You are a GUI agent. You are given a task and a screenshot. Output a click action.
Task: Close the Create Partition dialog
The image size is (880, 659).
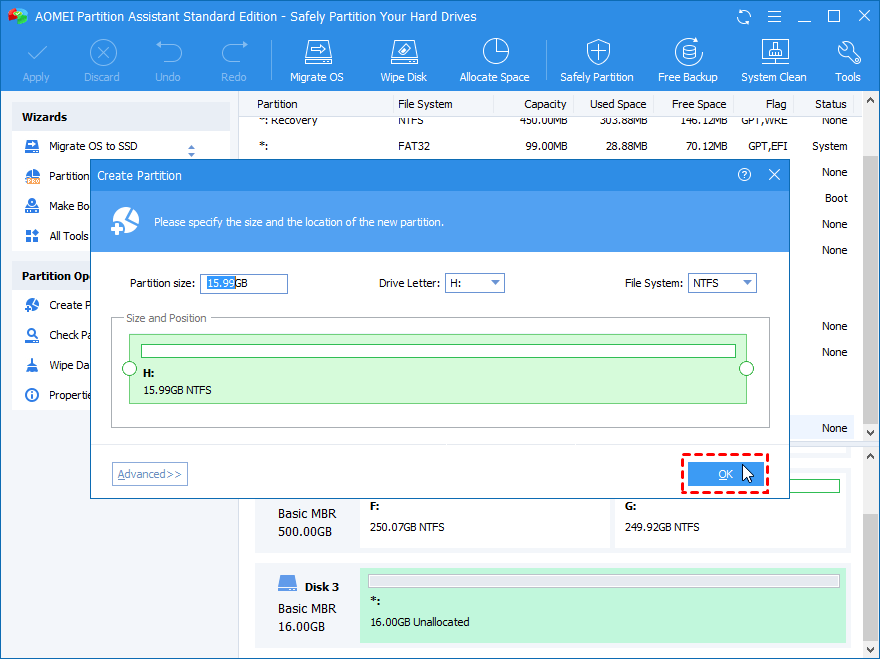coord(774,175)
